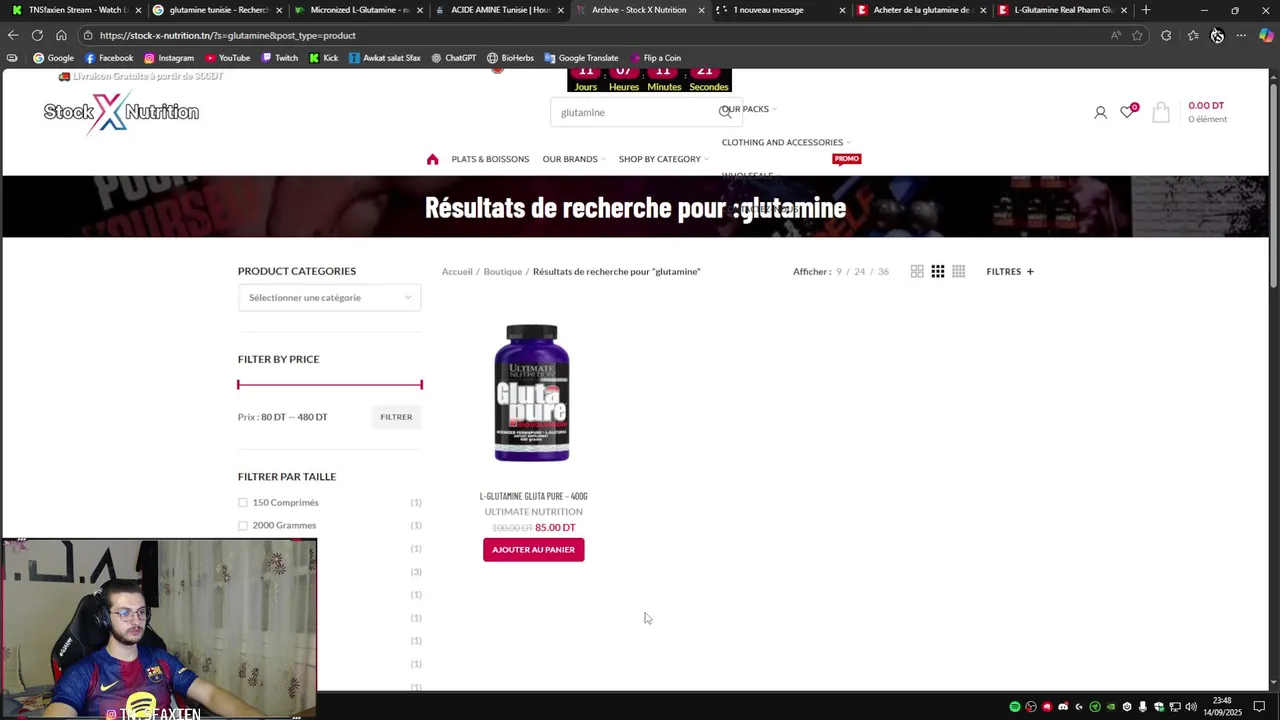
Task: Open the Sélectionner une catégorie dropdown
Action: [329, 297]
